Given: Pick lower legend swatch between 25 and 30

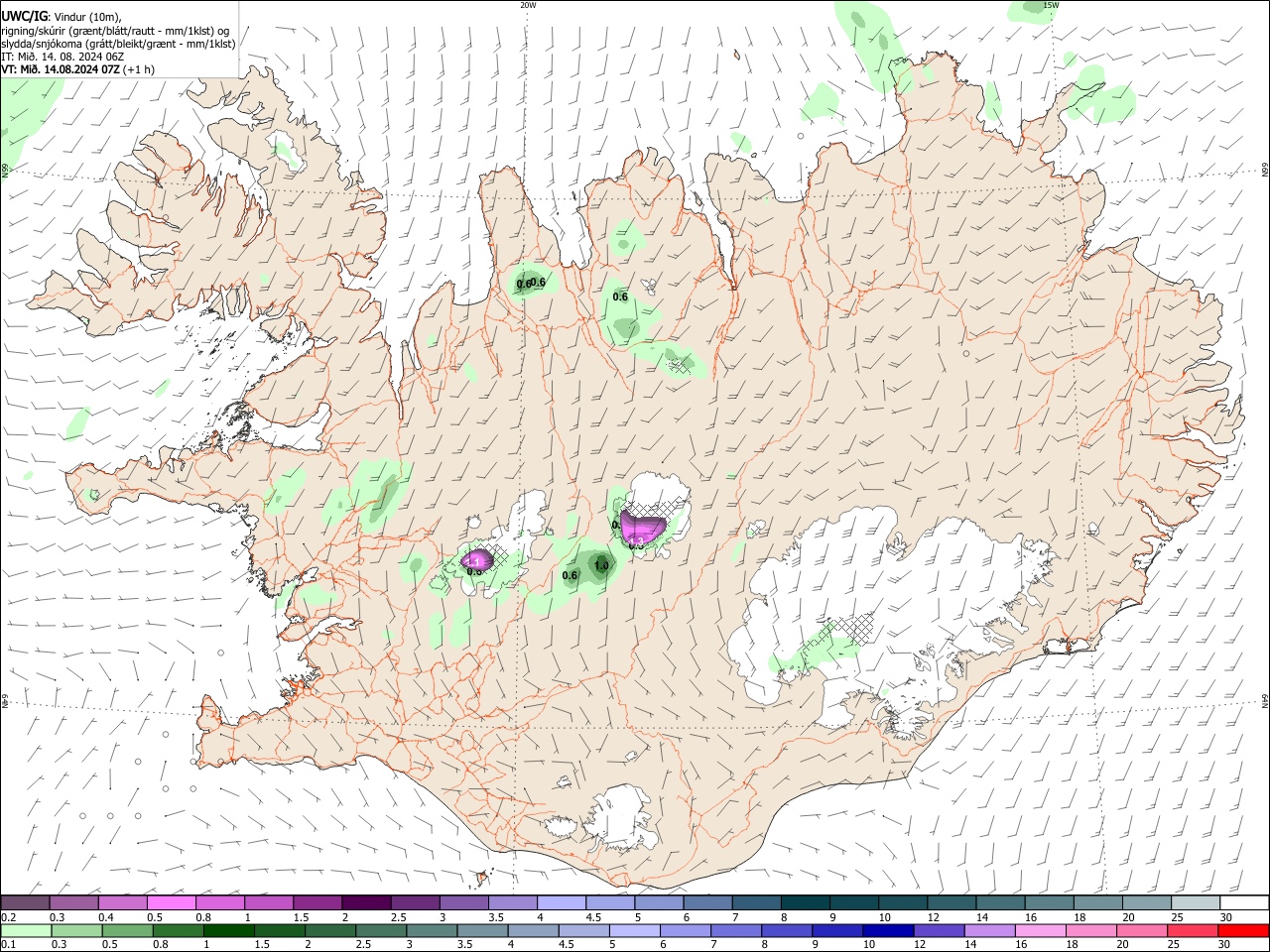Looking at the screenshot, I should point(1192,930).
